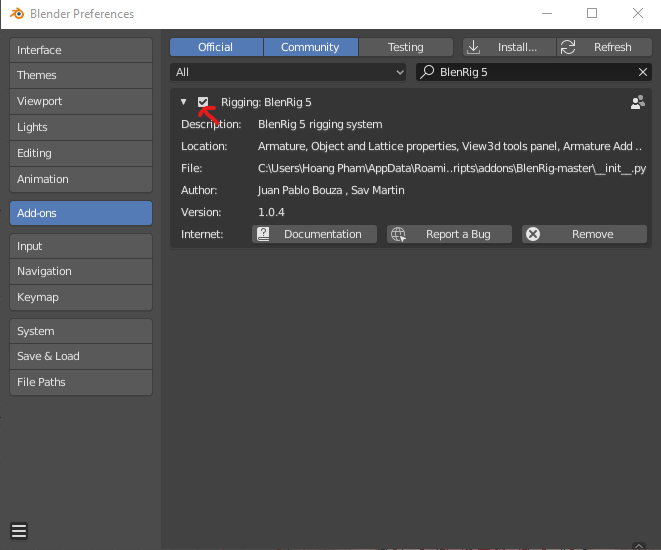
Task: Clear the BlenRig 5 search text
Action: pos(642,72)
